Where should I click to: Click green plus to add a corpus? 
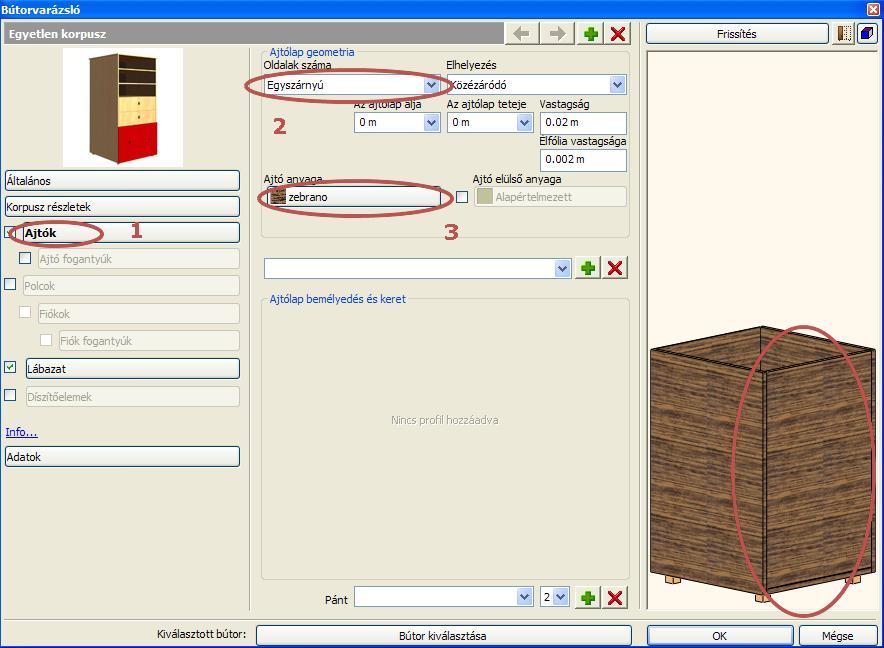coord(590,34)
